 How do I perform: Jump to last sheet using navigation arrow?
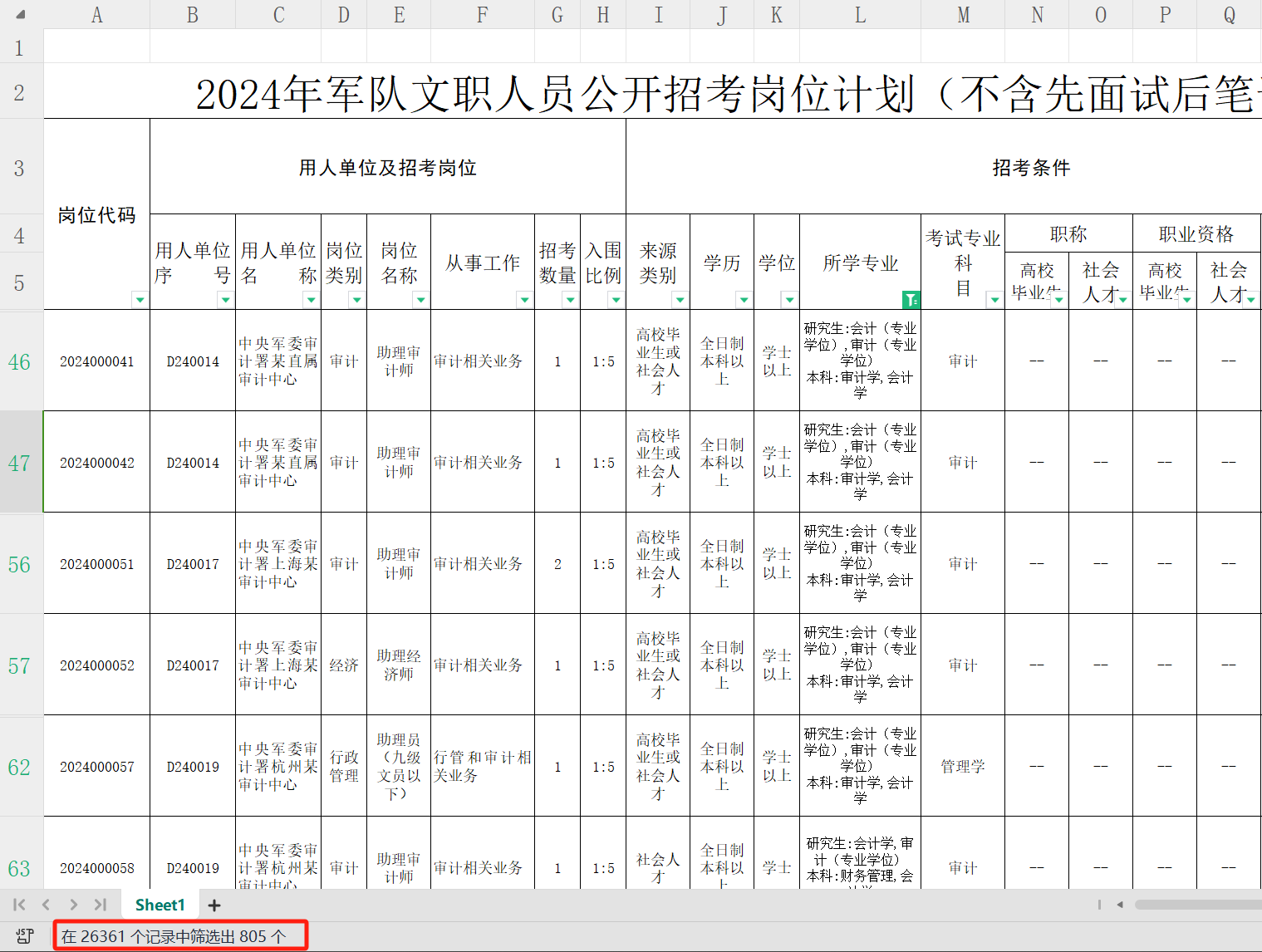point(101,905)
